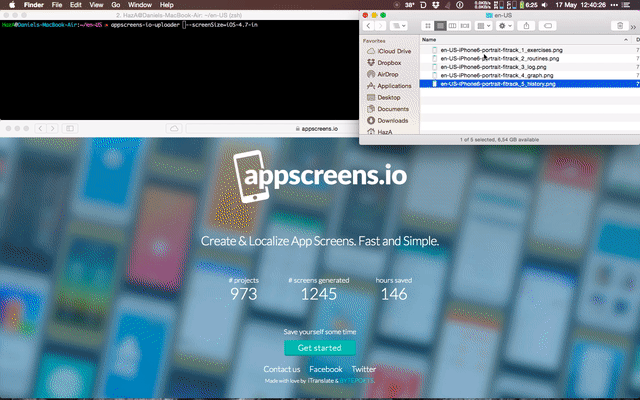Switch Finder to list view
Viewport: 640px width, 400px height.
click(440, 26)
